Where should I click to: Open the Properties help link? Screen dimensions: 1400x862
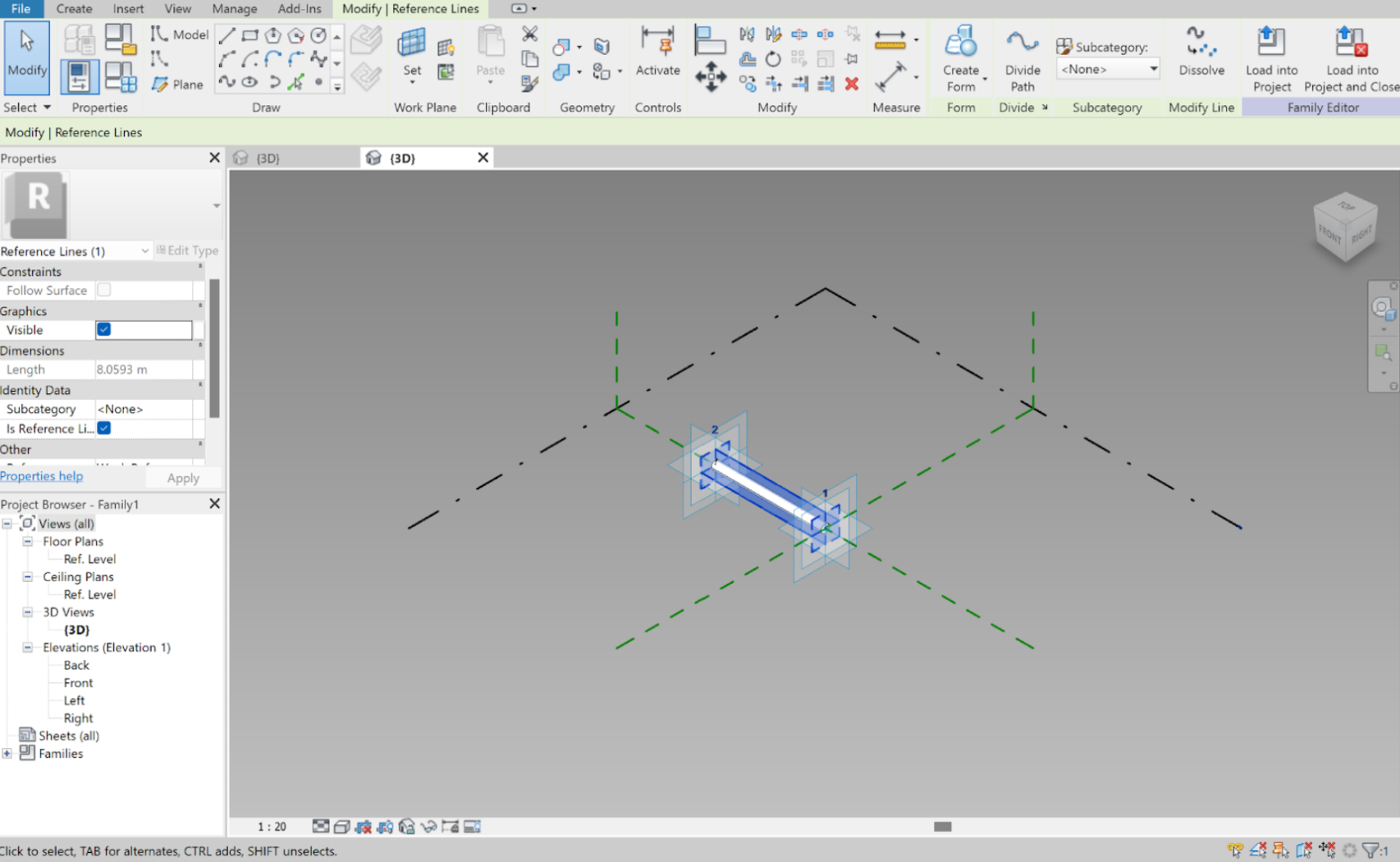[42, 476]
